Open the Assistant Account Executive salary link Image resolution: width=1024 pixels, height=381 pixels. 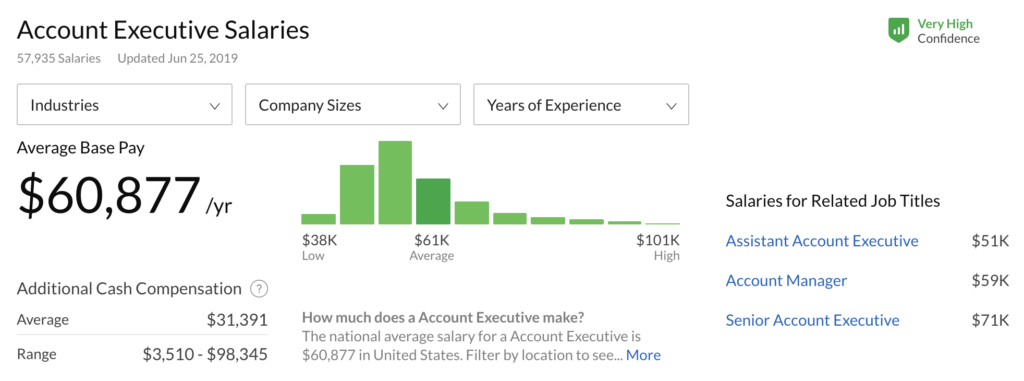tap(822, 241)
